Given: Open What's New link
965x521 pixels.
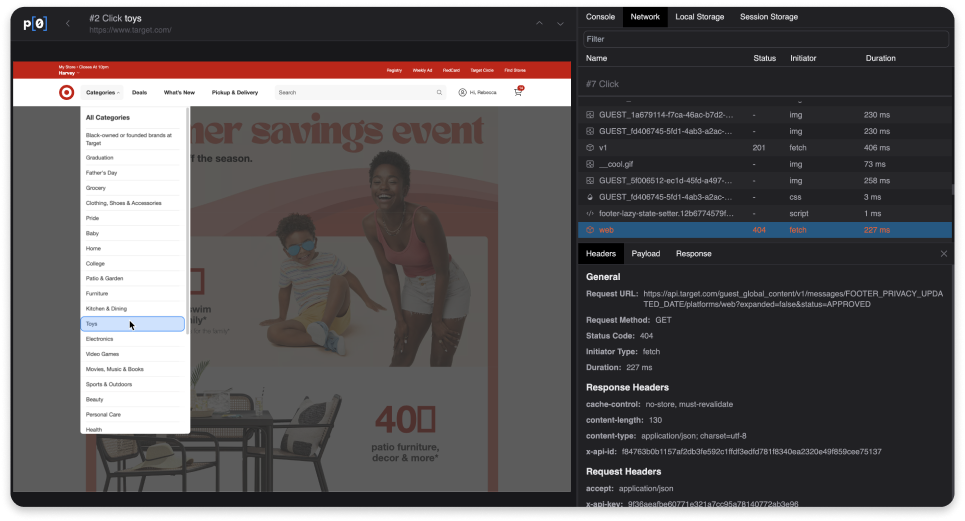Looking at the screenshot, I should [x=179, y=92].
